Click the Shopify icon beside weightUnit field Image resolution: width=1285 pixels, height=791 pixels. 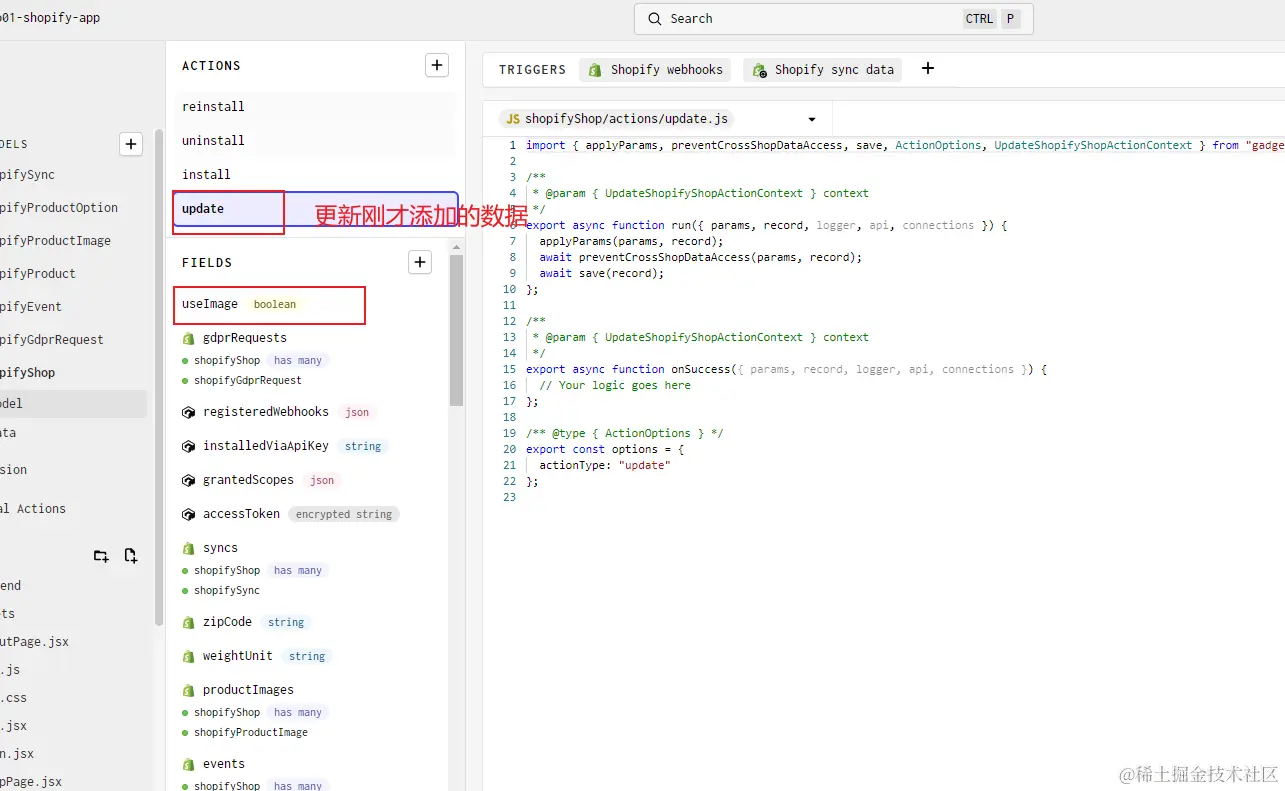pos(188,657)
